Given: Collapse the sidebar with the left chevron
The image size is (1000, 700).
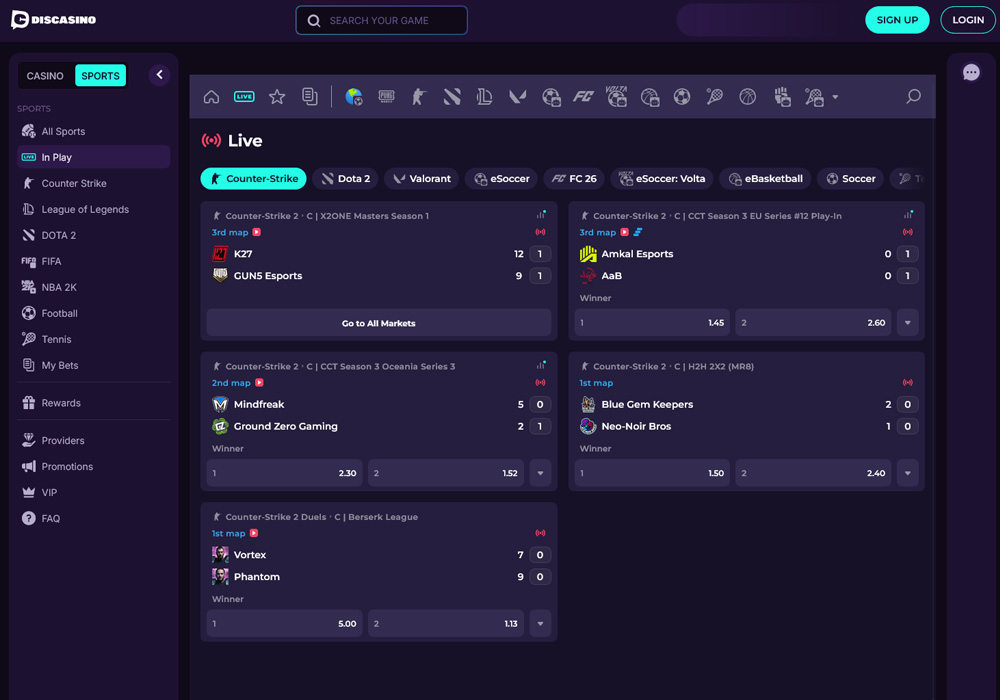Looking at the screenshot, I should [x=159, y=74].
